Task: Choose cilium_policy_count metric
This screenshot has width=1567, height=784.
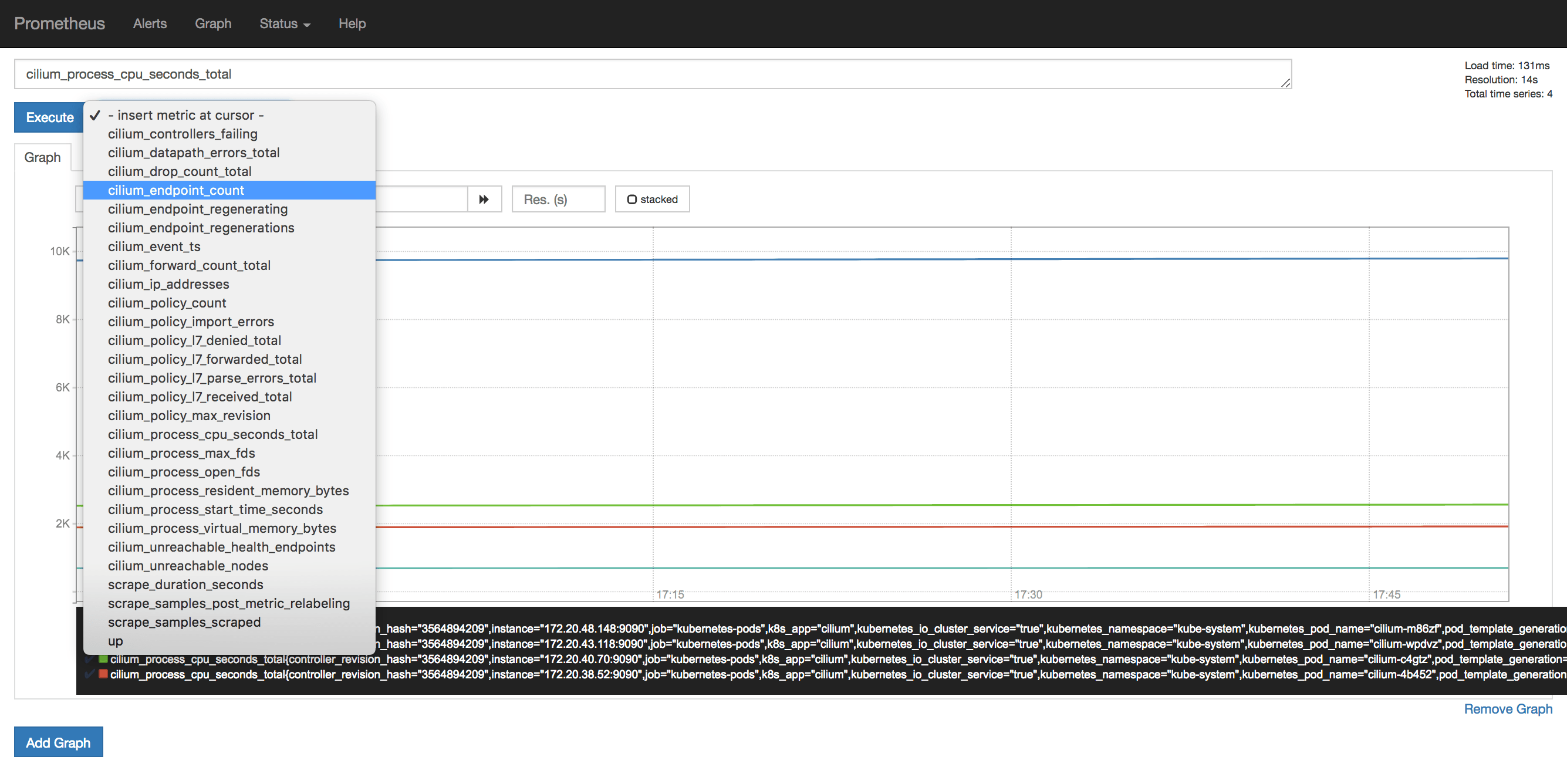Action: pos(229,303)
